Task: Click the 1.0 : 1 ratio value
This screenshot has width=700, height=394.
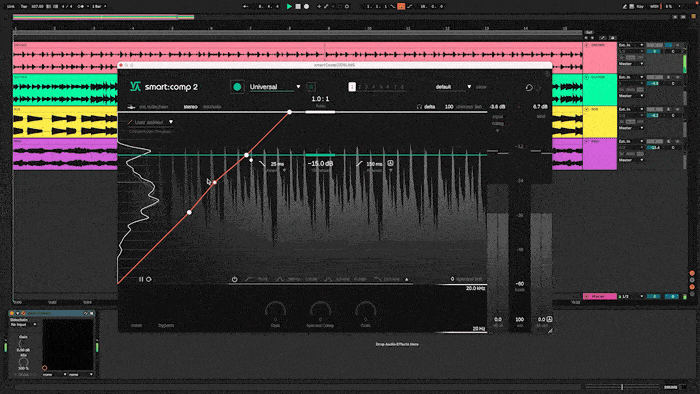Action: (320, 99)
